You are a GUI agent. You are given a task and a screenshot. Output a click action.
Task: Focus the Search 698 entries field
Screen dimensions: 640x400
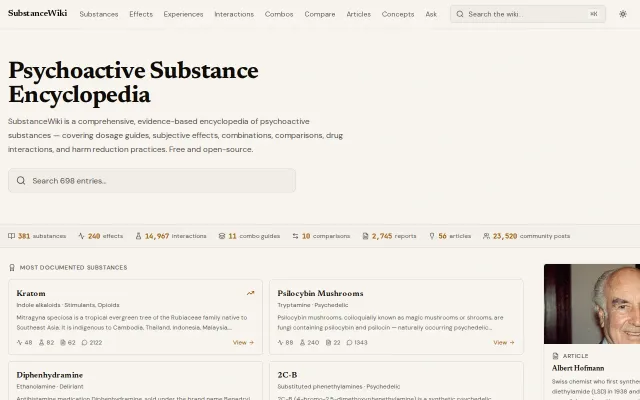[152, 180]
